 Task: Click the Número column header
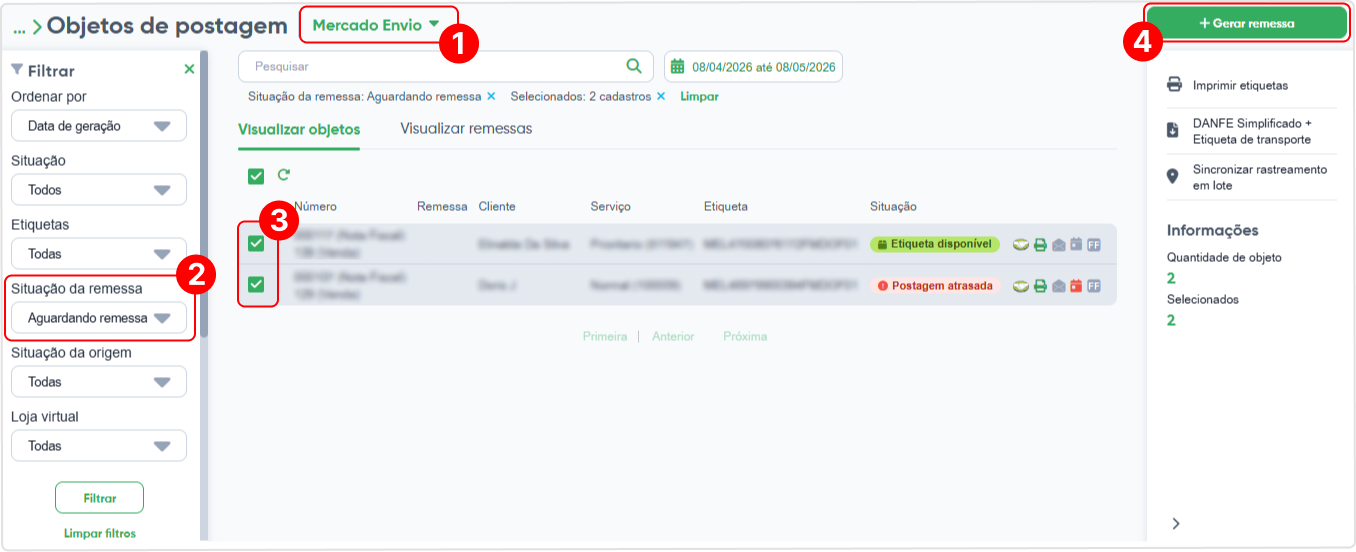[315, 207]
